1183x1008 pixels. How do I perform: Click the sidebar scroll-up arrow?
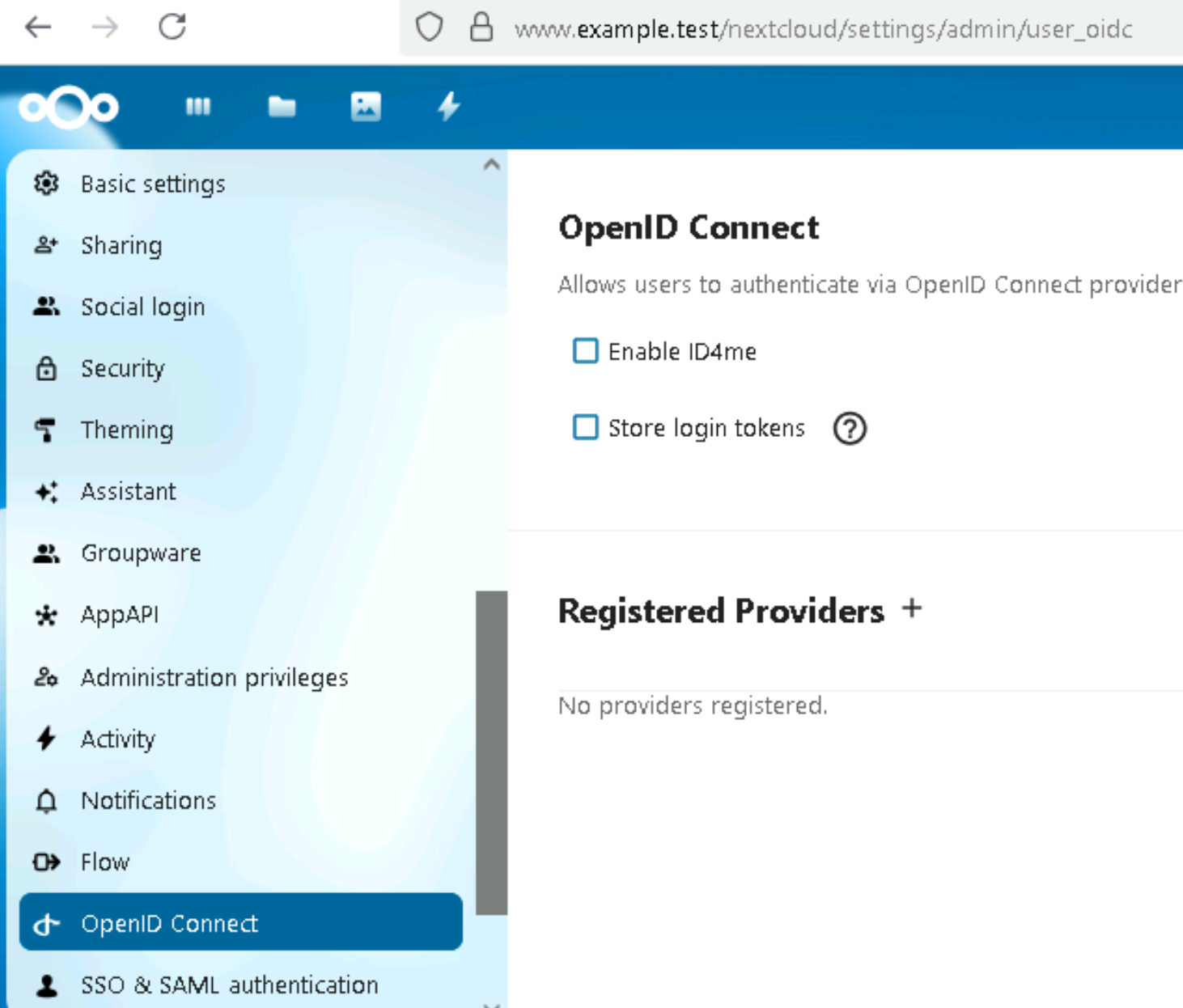[x=491, y=164]
